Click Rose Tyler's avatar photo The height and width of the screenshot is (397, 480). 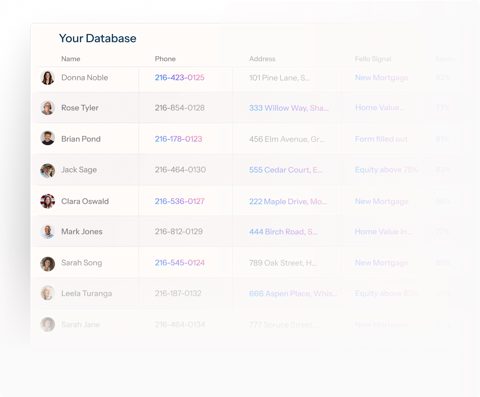48,108
